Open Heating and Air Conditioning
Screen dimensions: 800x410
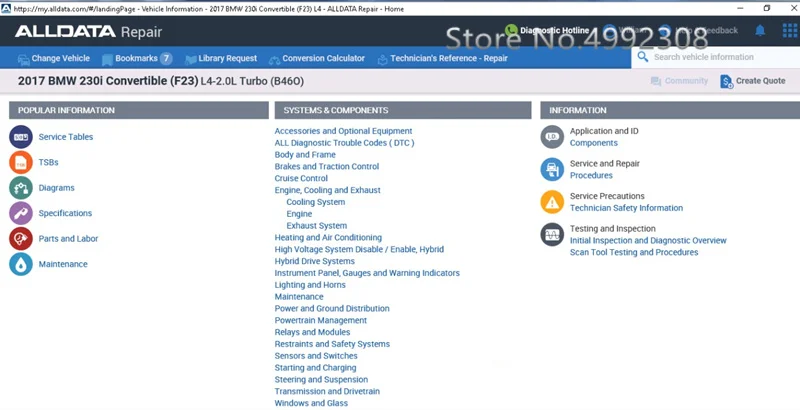click(328, 238)
